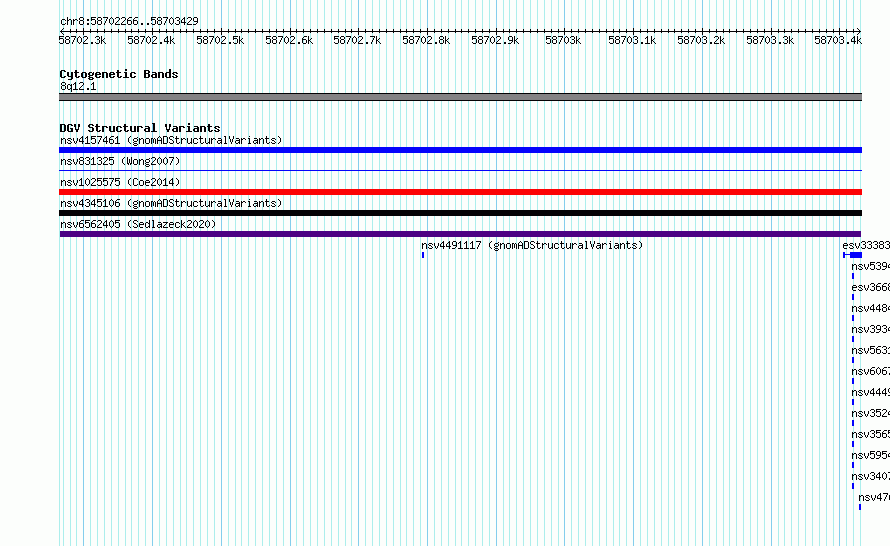This screenshot has height=546, width=890.
Task: Open nsv831325 (Wong2007) label
Action: (120, 161)
